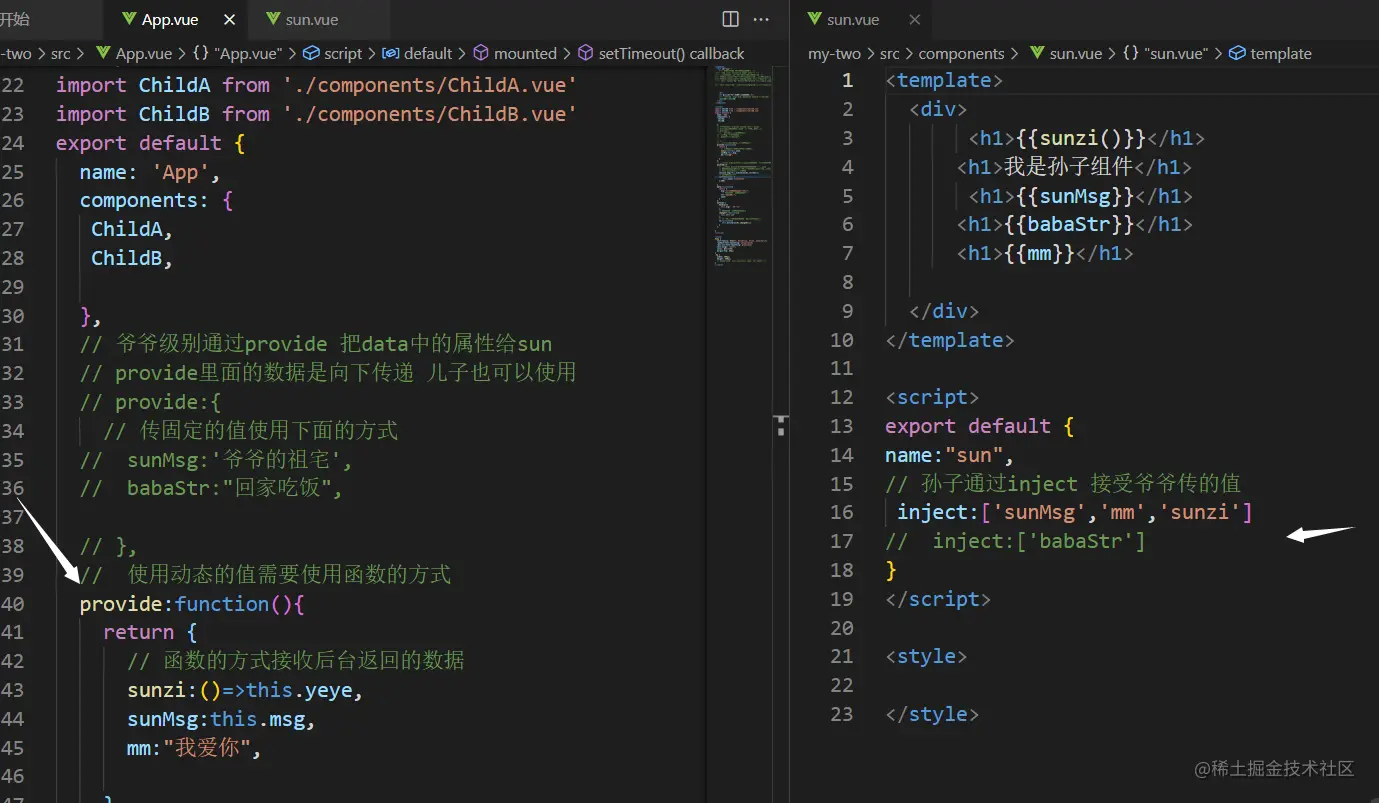Screen dimensions: 1379x803
Task: Click the template symbol icon in the right breadcrumb
Action: [1237, 53]
